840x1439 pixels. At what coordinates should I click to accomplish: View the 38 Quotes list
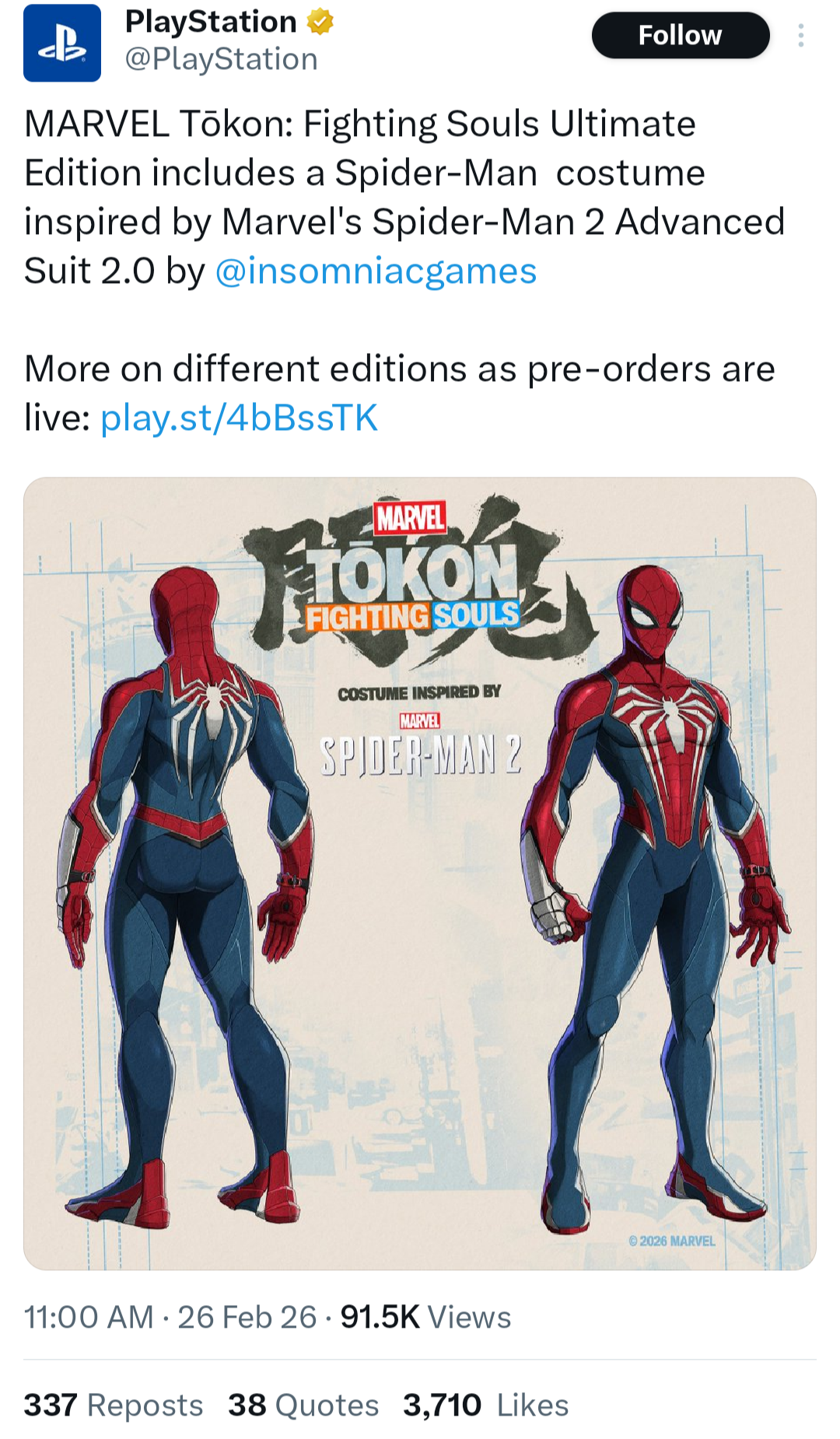pos(303,1406)
